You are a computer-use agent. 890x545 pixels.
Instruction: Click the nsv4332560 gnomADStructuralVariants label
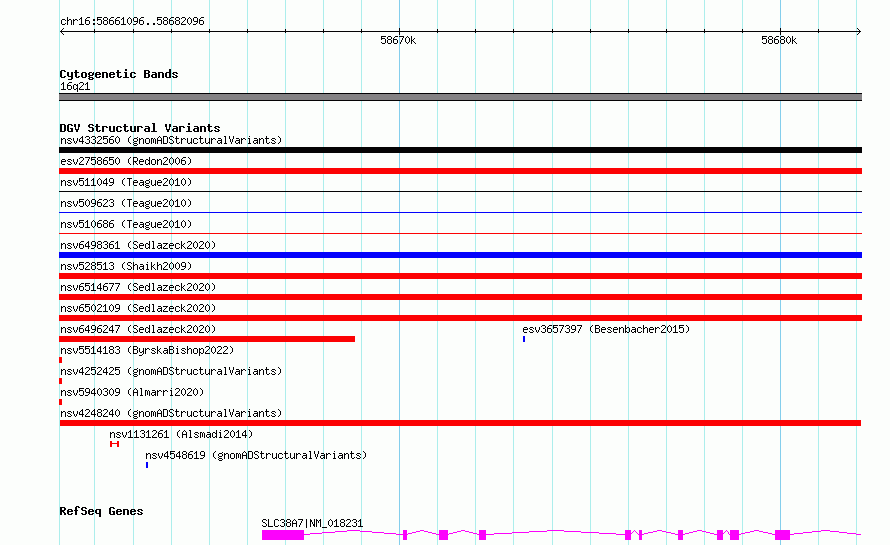point(171,140)
